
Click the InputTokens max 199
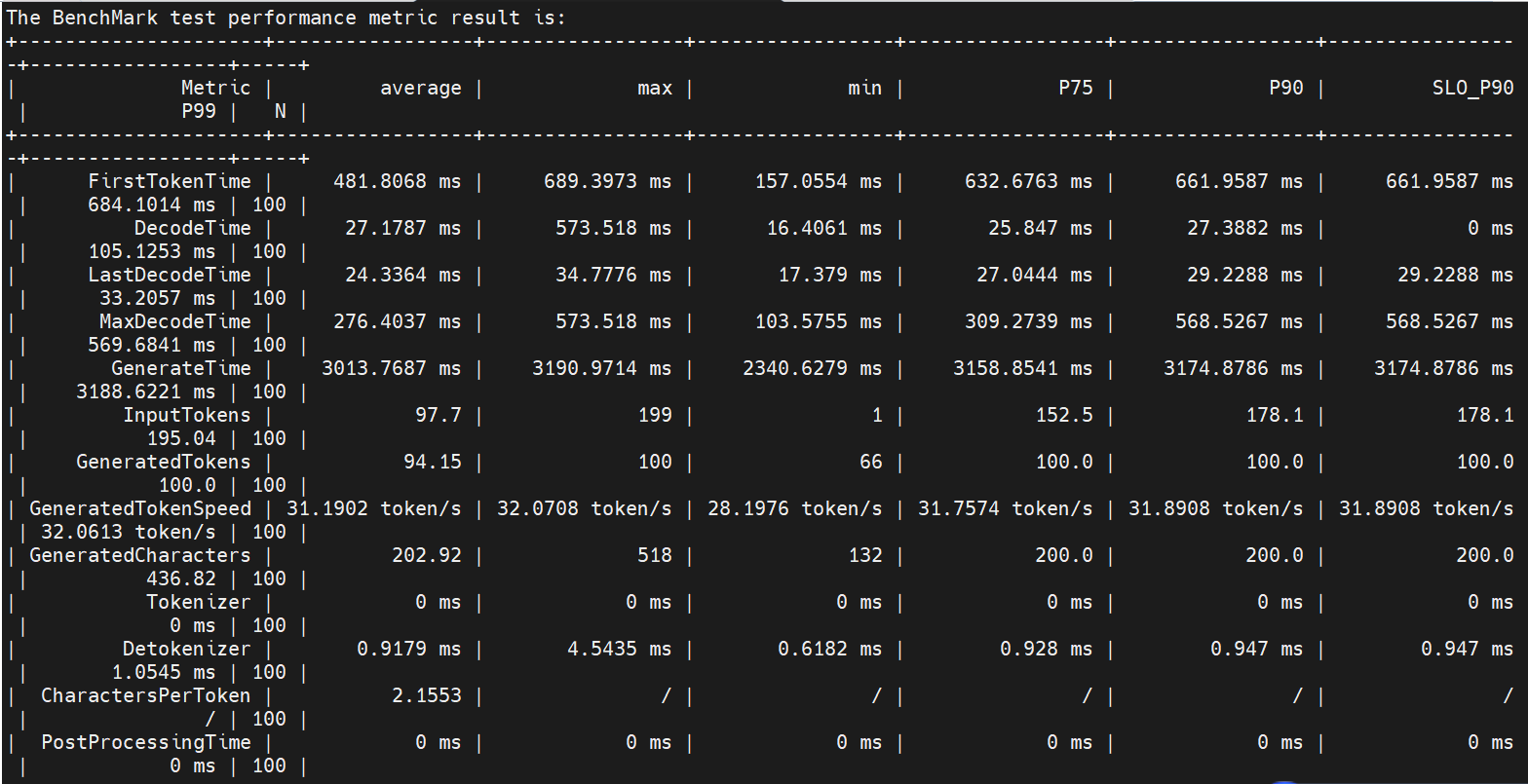pyautogui.click(x=655, y=415)
